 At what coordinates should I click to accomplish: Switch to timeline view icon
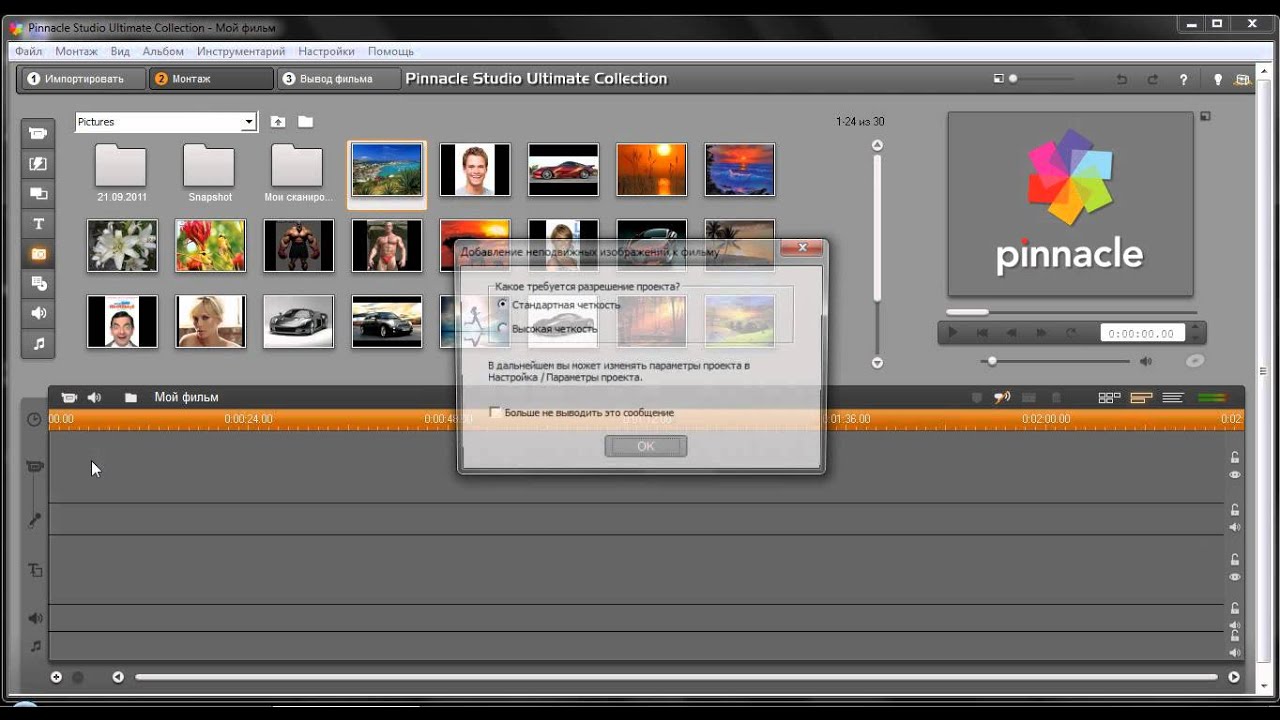(1141, 397)
